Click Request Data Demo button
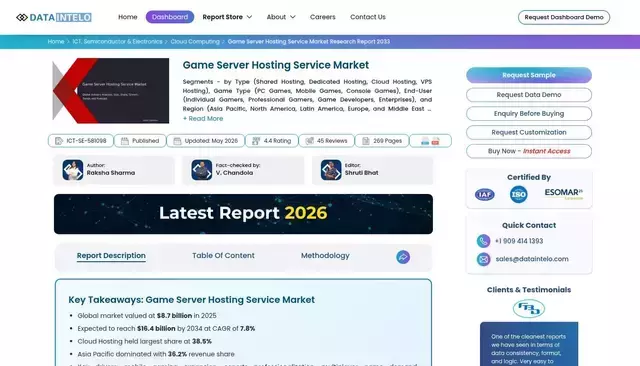 coord(529,95)
